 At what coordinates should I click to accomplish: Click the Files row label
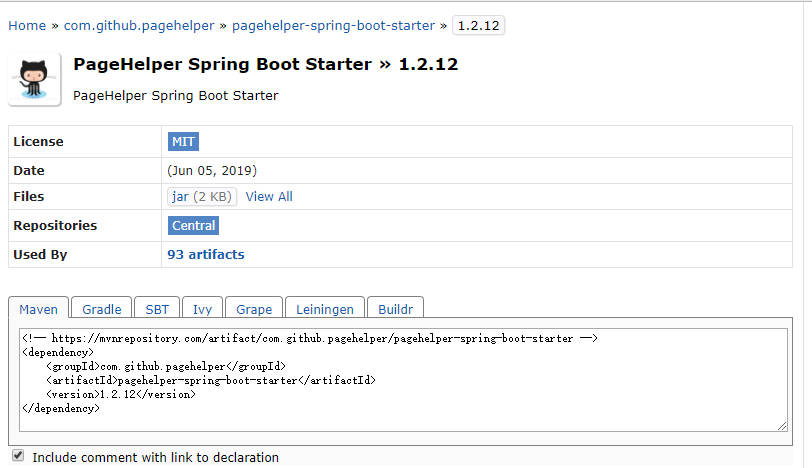click(x=28, y=196)
